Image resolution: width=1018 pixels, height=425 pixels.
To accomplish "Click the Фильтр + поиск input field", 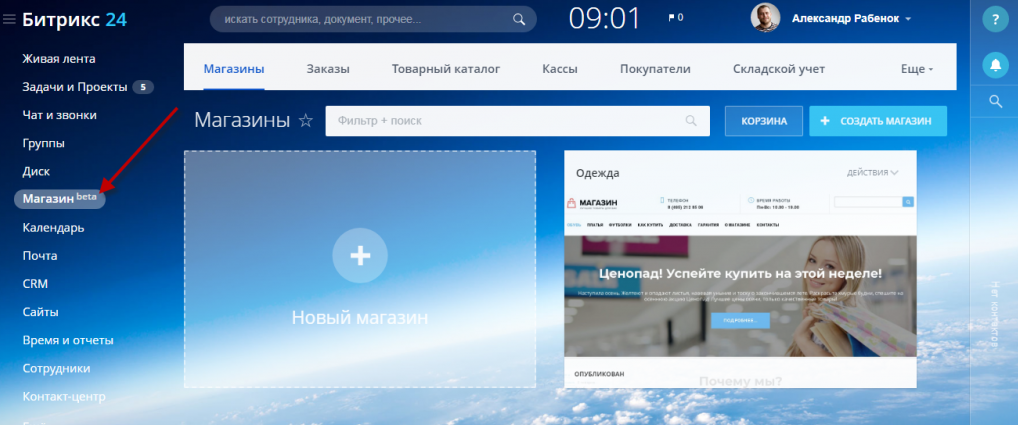I will coord(517,121).
